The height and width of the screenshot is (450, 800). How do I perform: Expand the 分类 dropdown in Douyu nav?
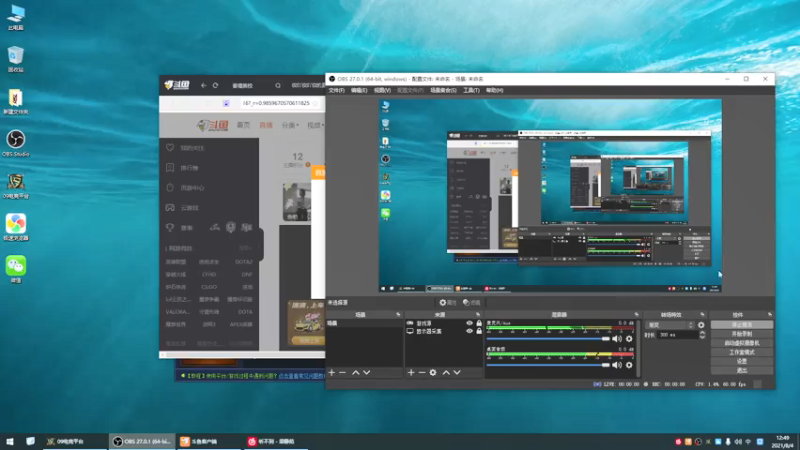[x=290, y=125]
